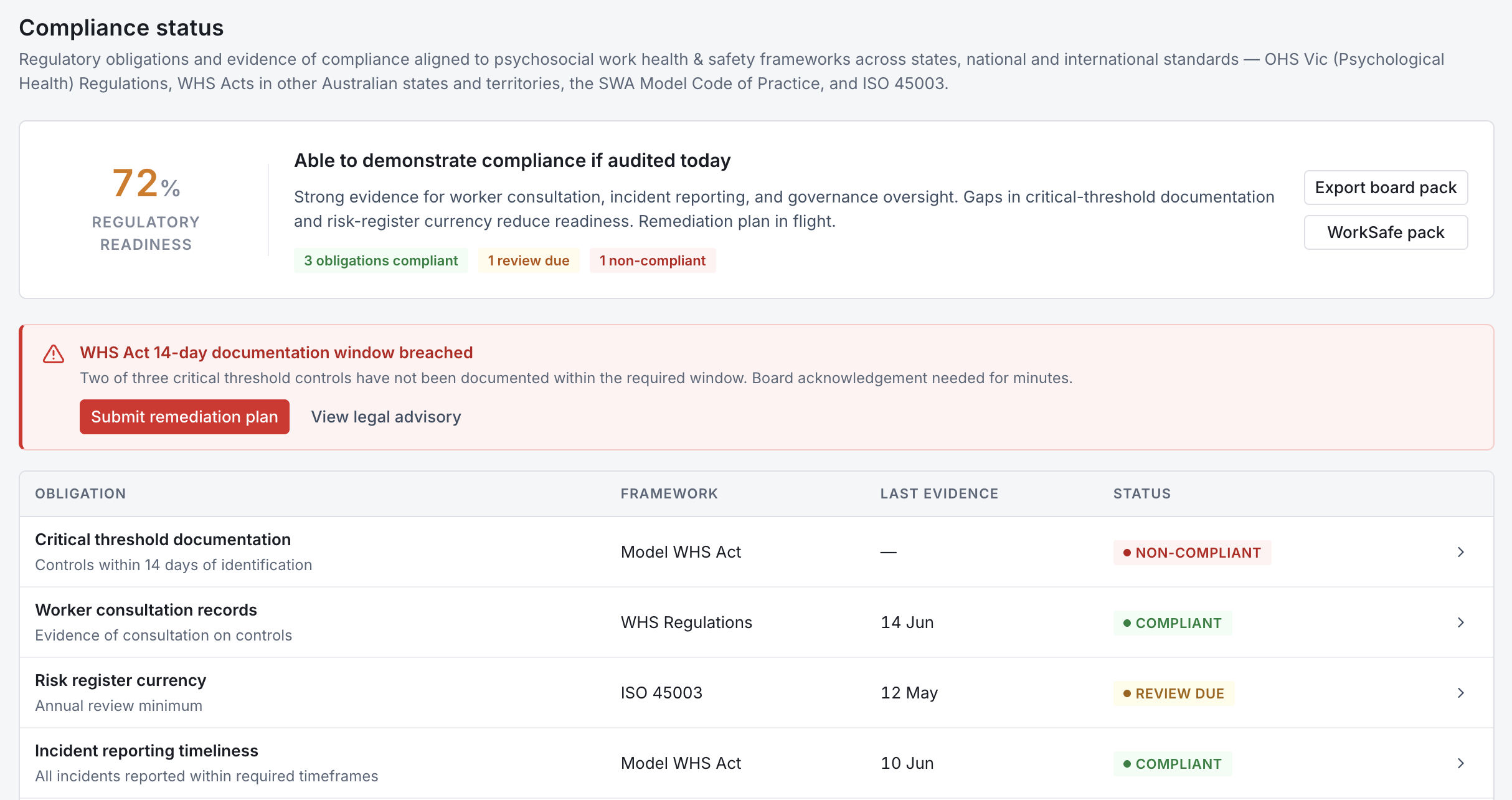The width and height of the screenshot is (1512, 800).
Task: Click the OBLIGATION column header
Action: [80, 493]
